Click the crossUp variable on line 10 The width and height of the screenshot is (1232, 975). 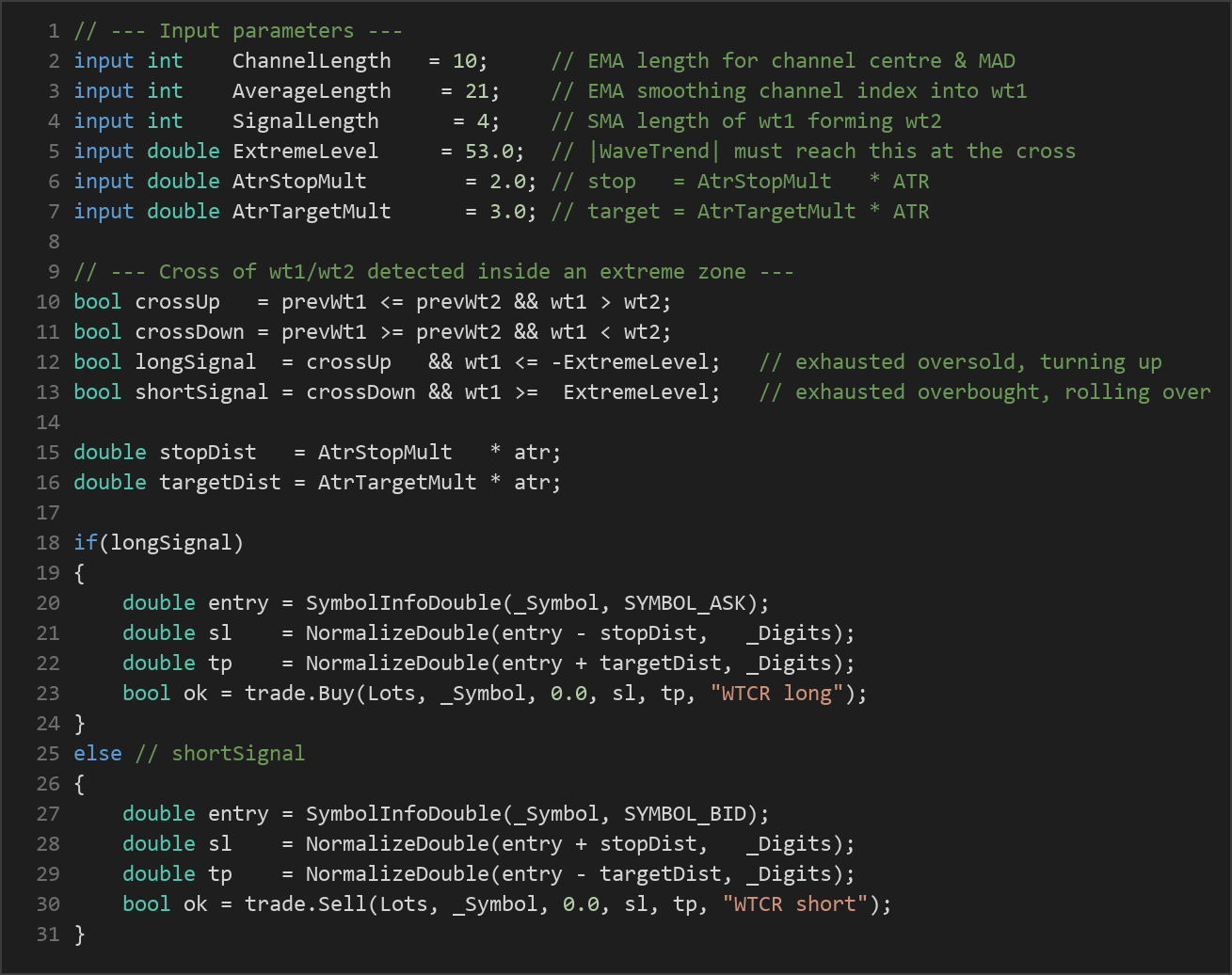[177, 302]
